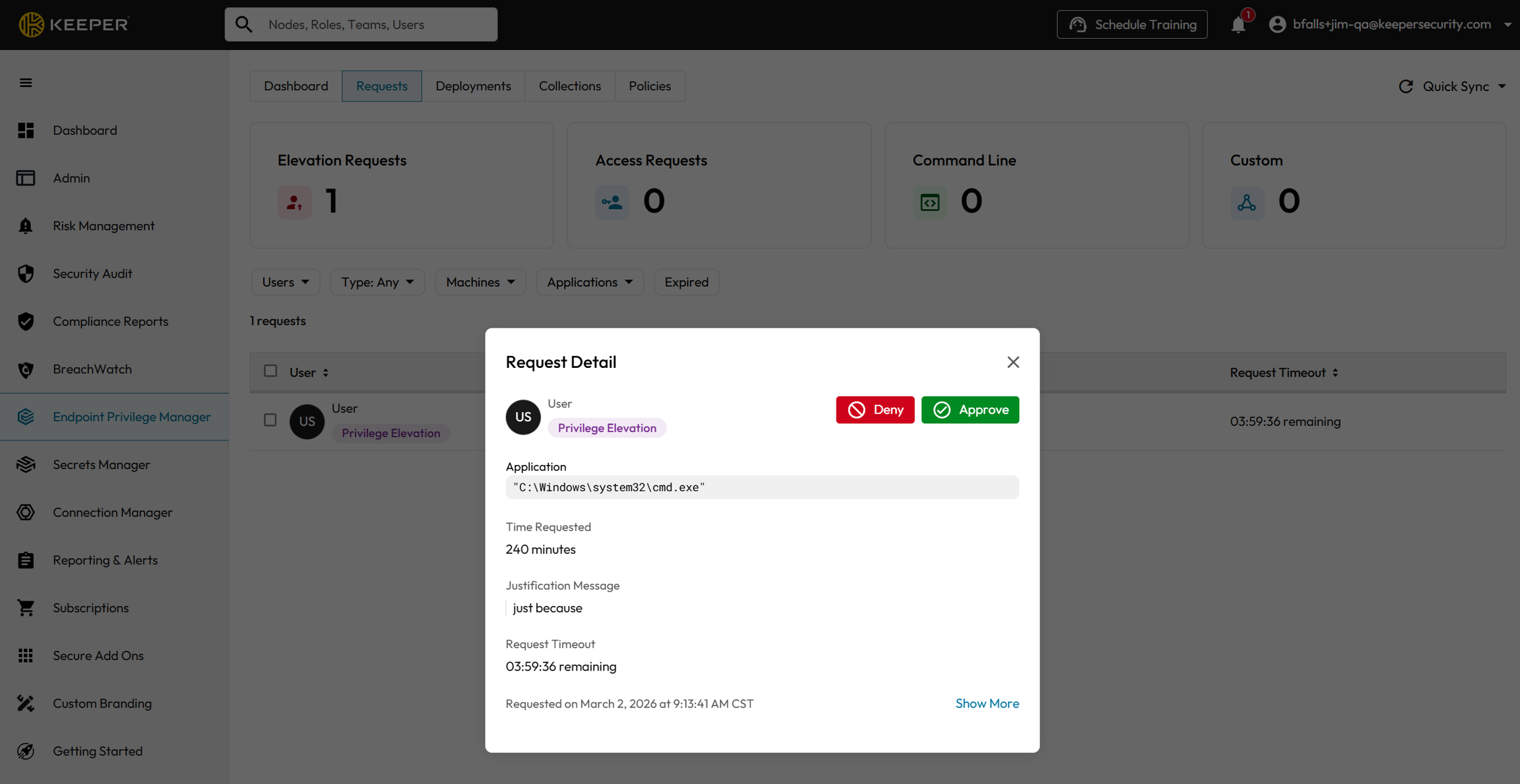
Task: Click the Secrets Manager layers icon
Action: click(26, 465)
